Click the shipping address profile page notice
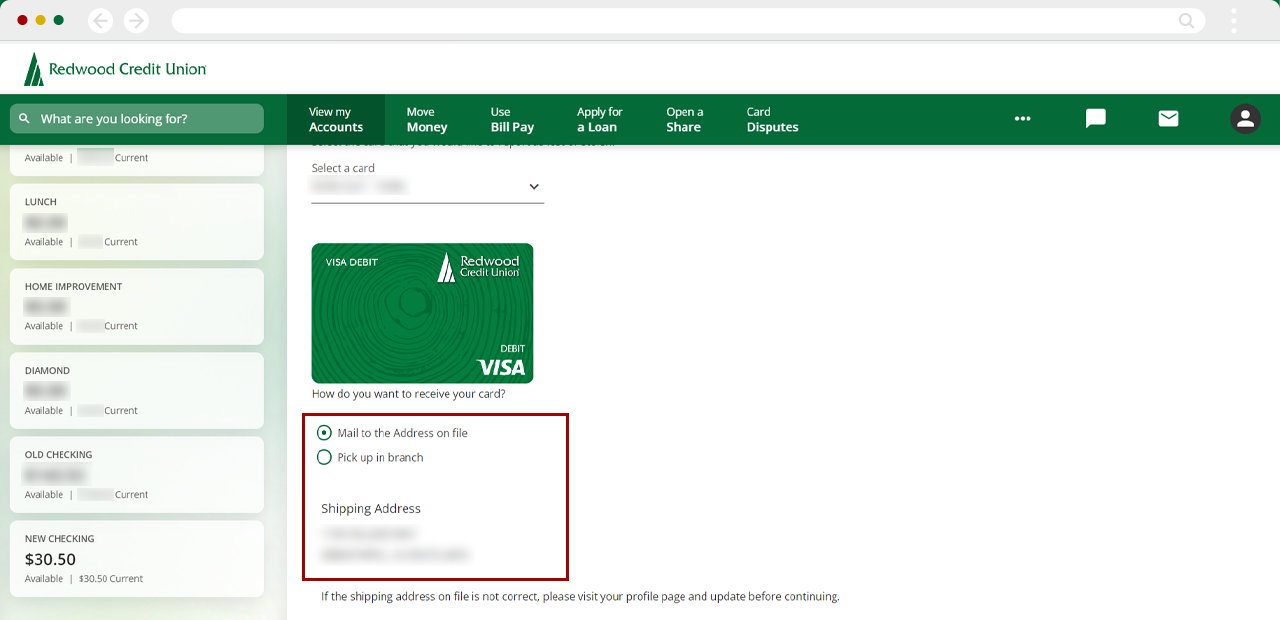This screenshot has width=1280, height=620. [580, 596]
